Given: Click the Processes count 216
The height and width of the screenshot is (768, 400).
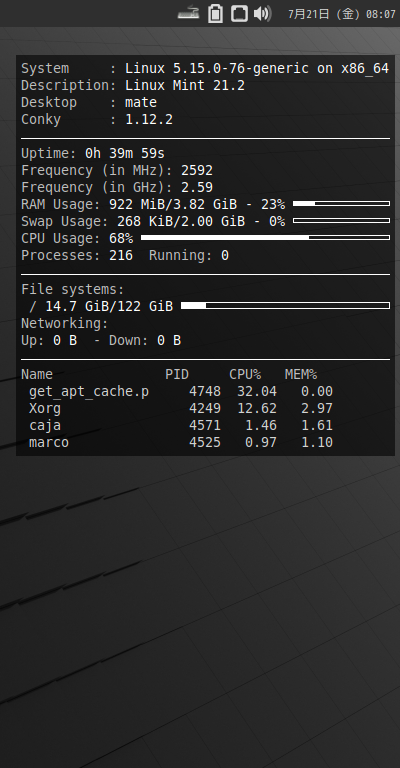Looking at the screenshot, I should [121, 256].
